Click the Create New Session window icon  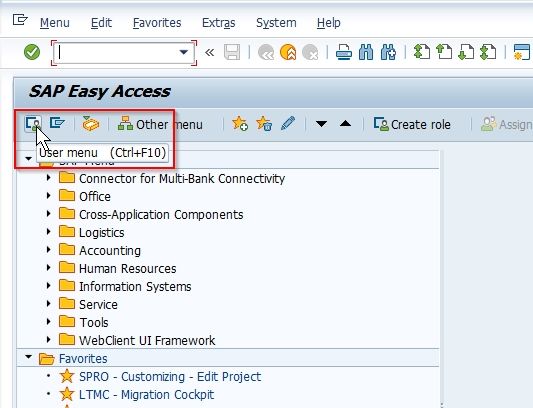[522, 52]
